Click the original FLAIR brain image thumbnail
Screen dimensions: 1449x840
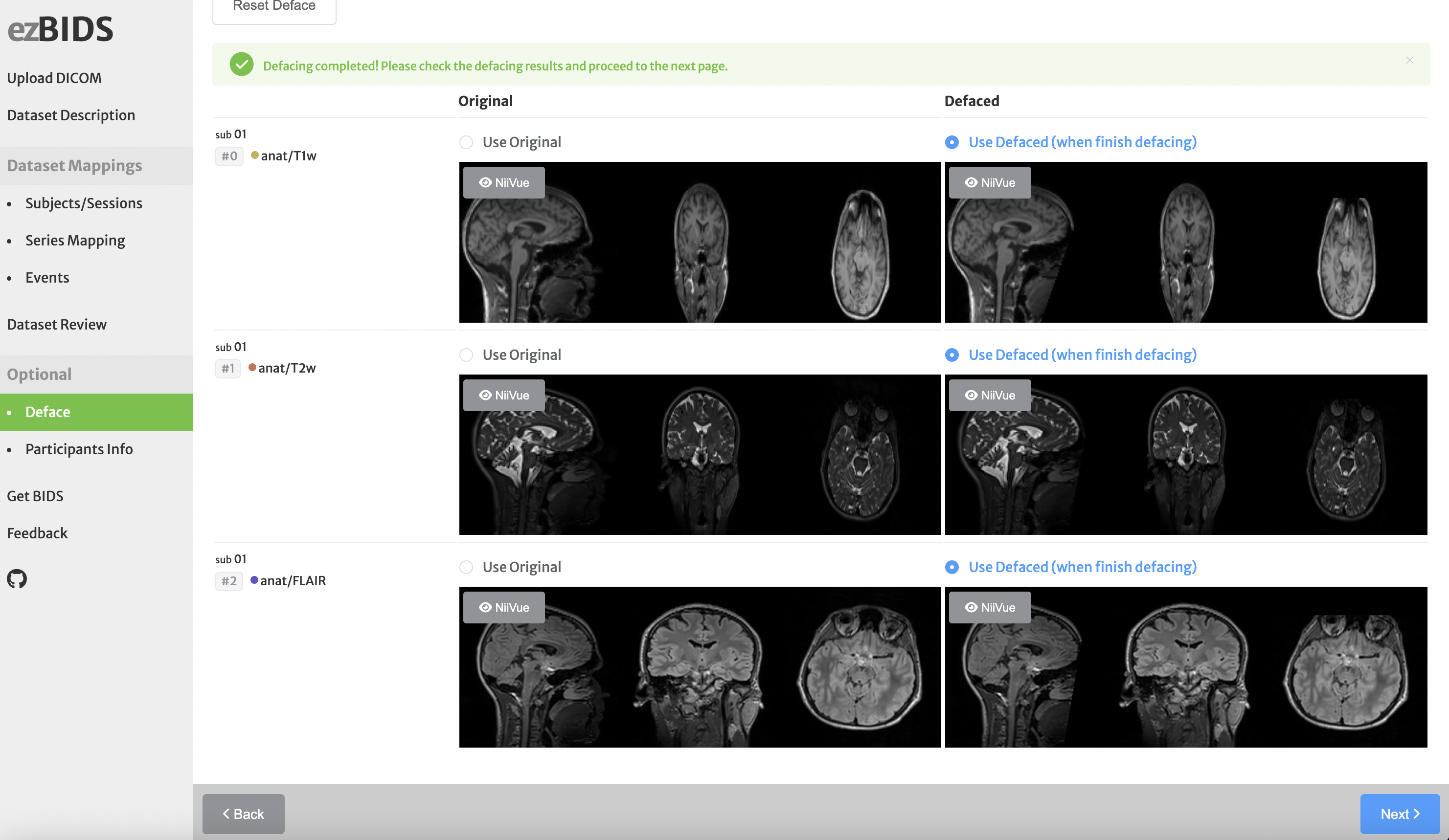(x=700, y=667)
